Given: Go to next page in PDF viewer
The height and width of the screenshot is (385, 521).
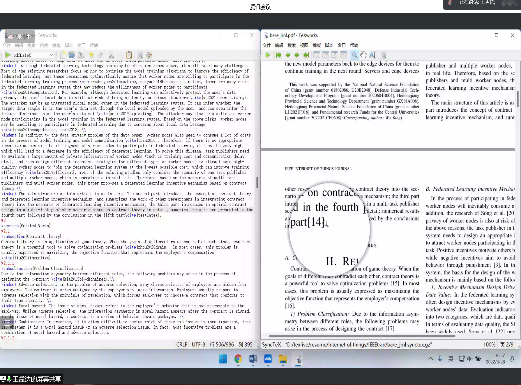Looking at the screenshot, I should (x=297, y=55).
